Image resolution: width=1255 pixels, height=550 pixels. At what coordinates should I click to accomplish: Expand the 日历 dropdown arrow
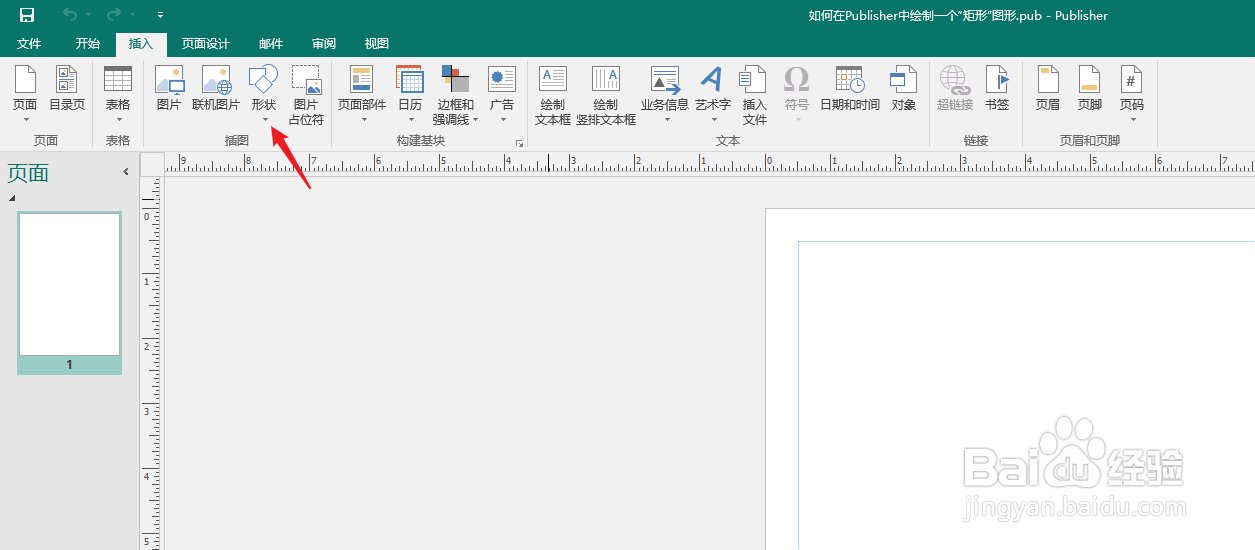(x=410, y=120)
